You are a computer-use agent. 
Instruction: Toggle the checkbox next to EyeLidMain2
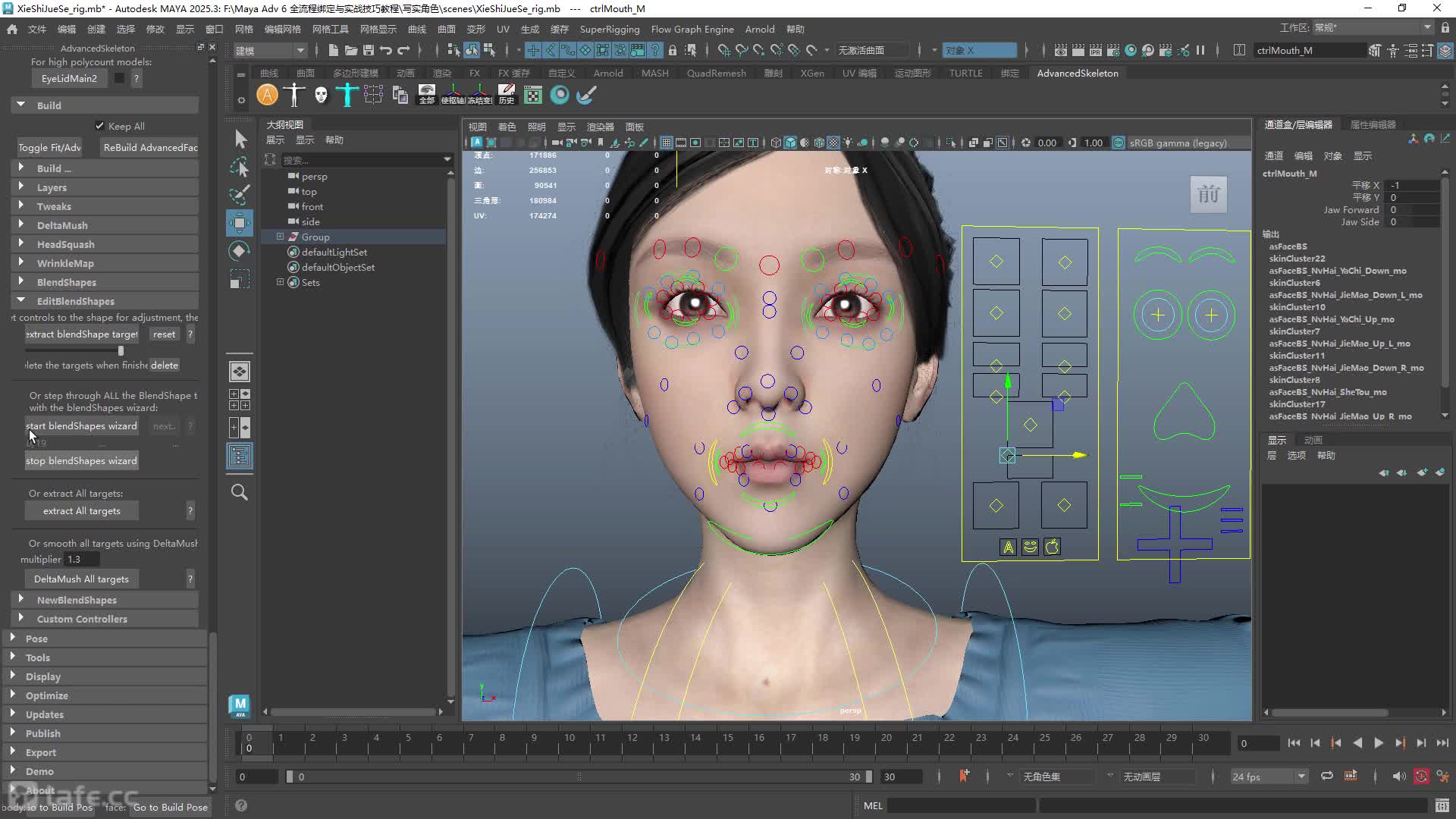pos(119,78)
